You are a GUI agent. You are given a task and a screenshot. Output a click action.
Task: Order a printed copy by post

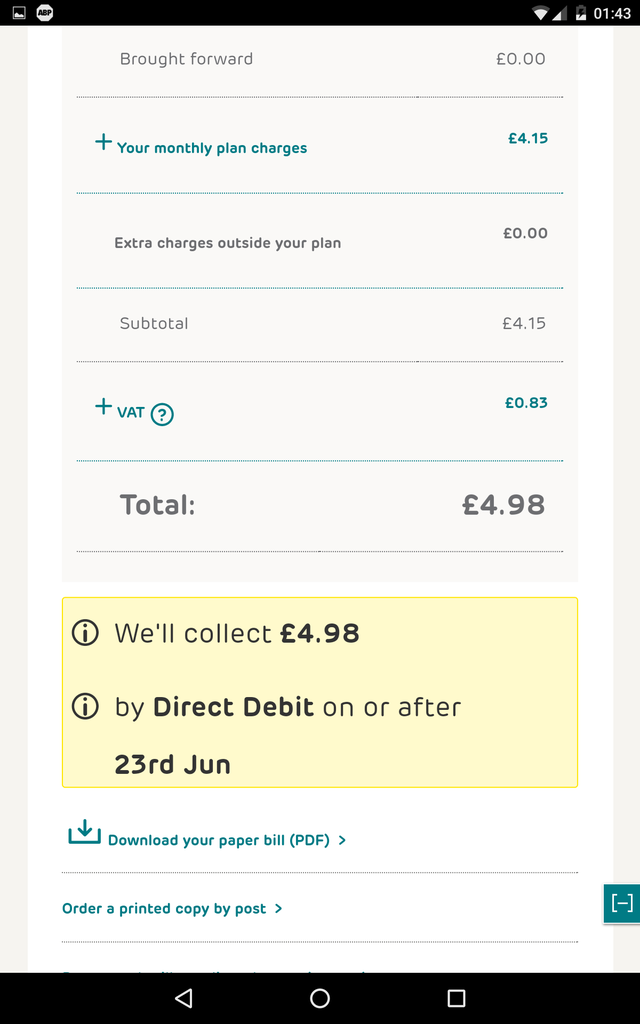(164, 908)
